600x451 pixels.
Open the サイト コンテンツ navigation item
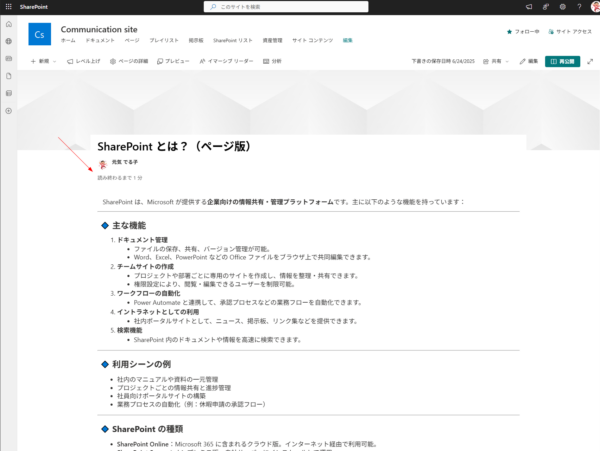click(x=313, y=41)
